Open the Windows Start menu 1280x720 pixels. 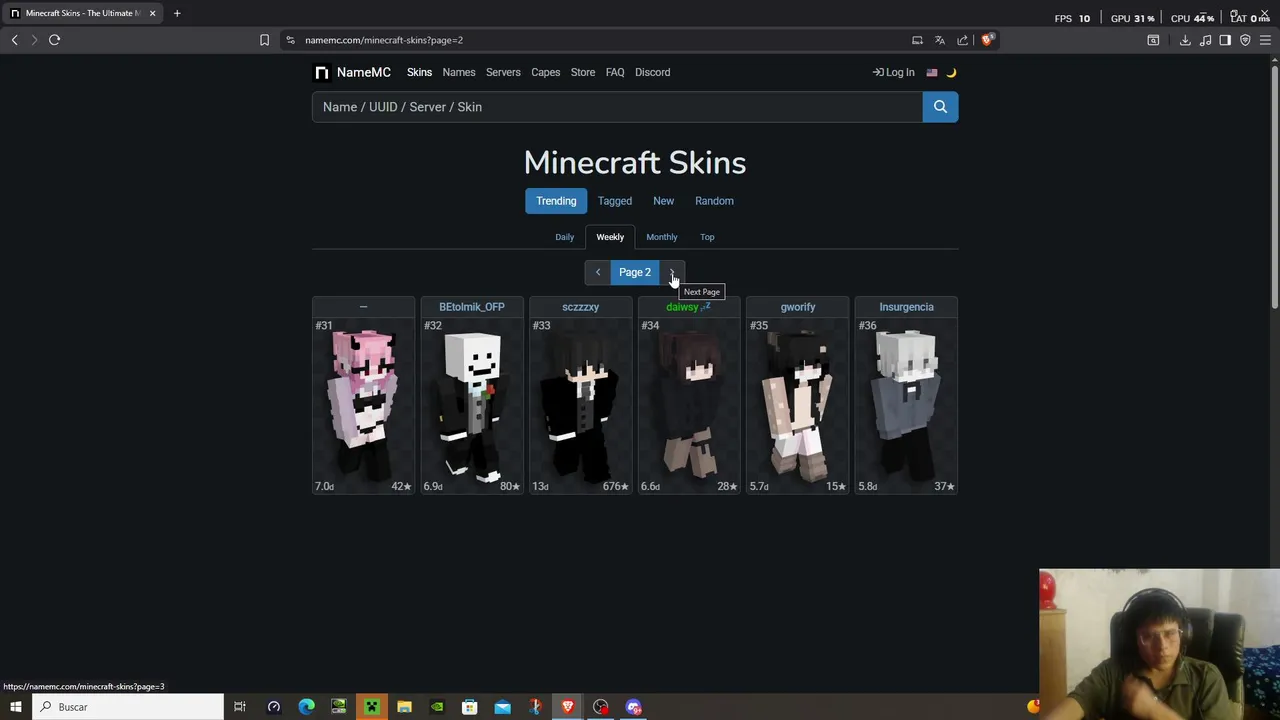[x=15, y=707]
